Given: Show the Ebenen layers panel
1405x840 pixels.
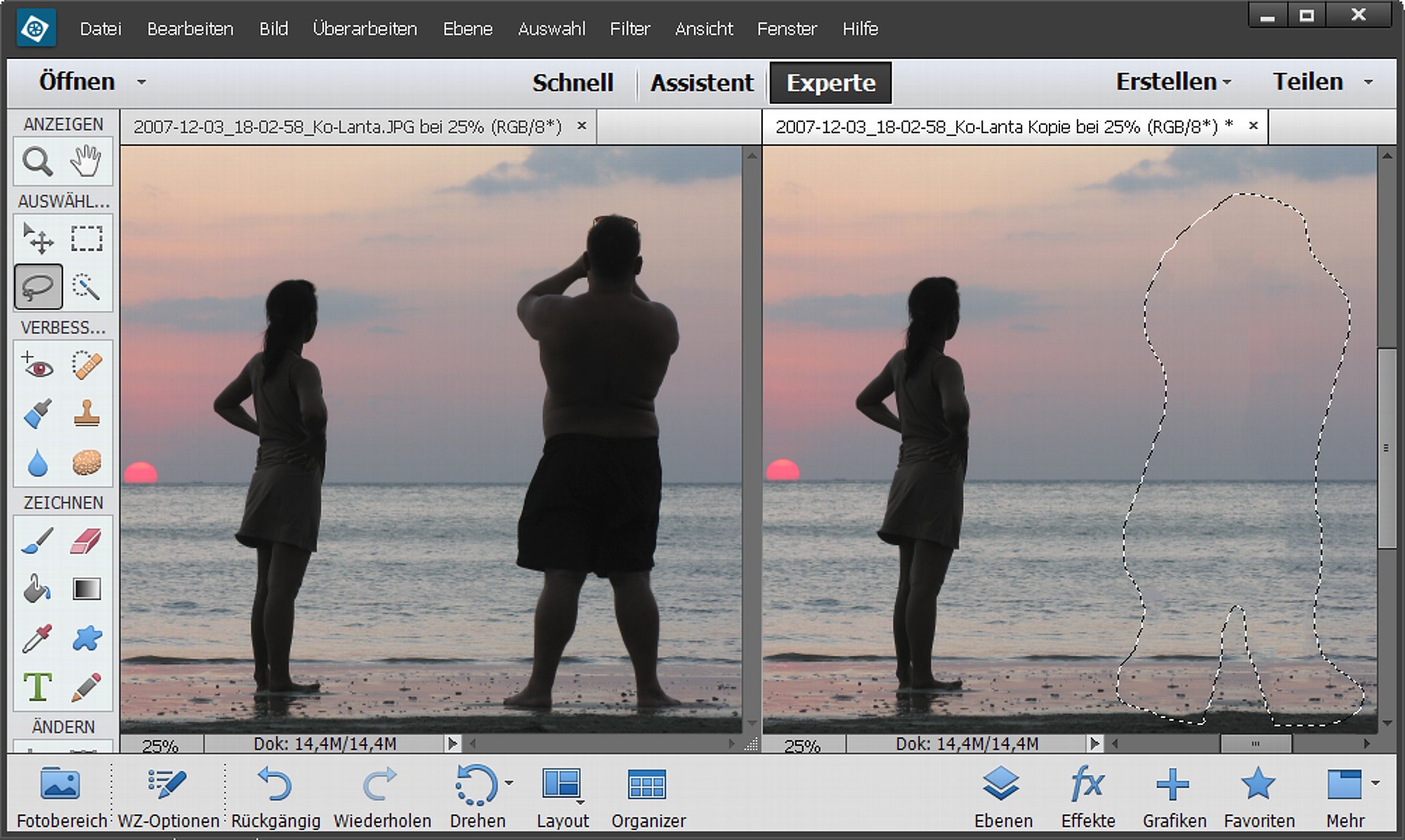Looking at the screenshot, I should 1002,797.
